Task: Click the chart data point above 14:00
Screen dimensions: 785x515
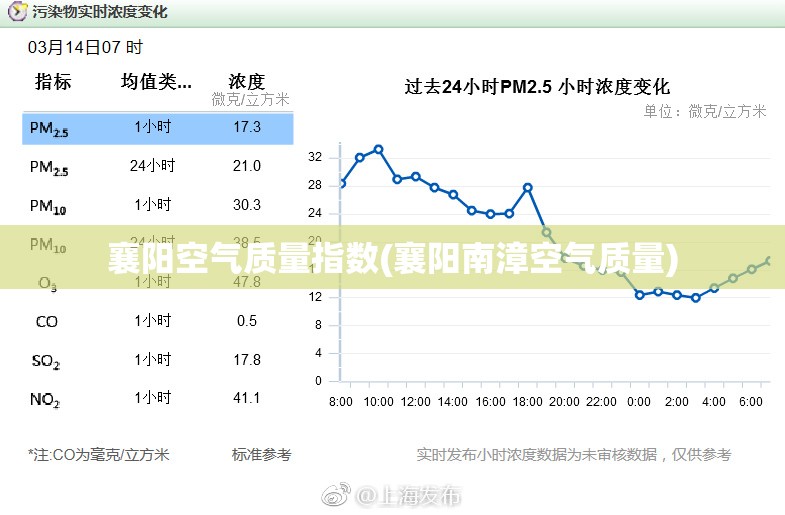Action: 453,195
